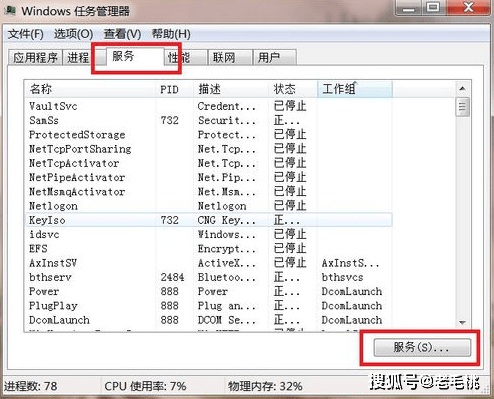The image size is (494, 399).
Task: Select the DcomLaunch service name
Action: pyautogui.click(x=59, y=320)
